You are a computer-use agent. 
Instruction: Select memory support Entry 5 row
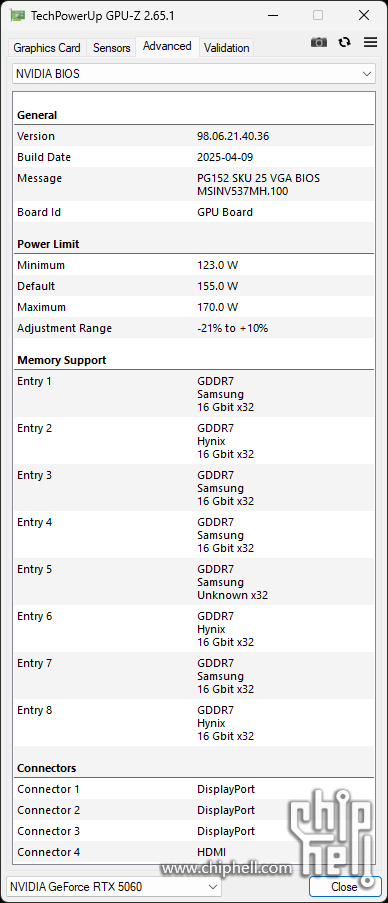(194, 582)
